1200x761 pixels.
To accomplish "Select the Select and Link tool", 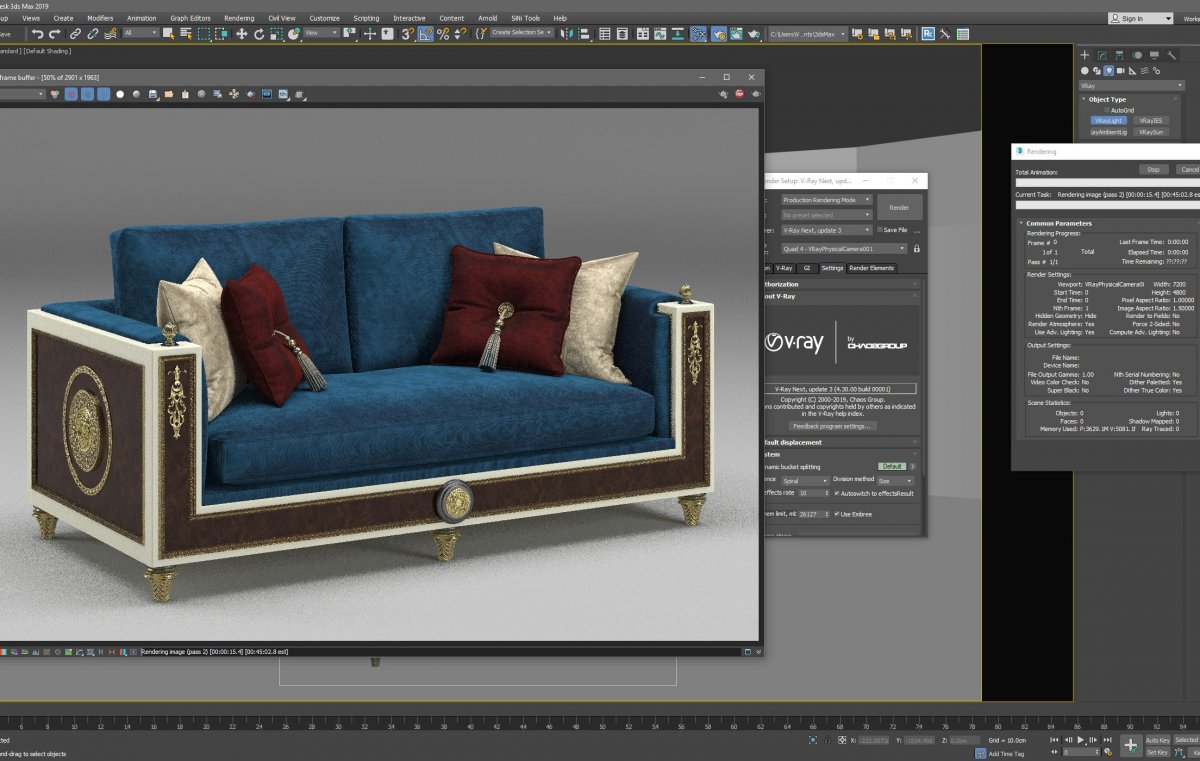I will pyautogui.click(x=76, y=33).
